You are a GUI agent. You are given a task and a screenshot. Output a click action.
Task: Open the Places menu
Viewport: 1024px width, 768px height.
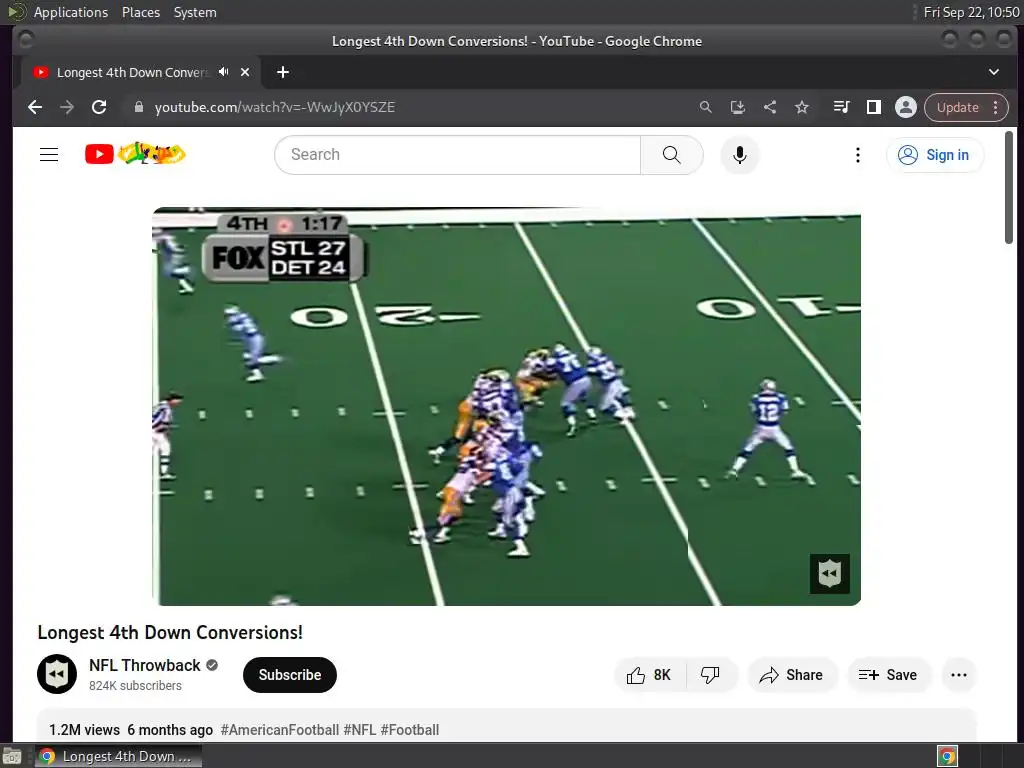coord(141,12)
